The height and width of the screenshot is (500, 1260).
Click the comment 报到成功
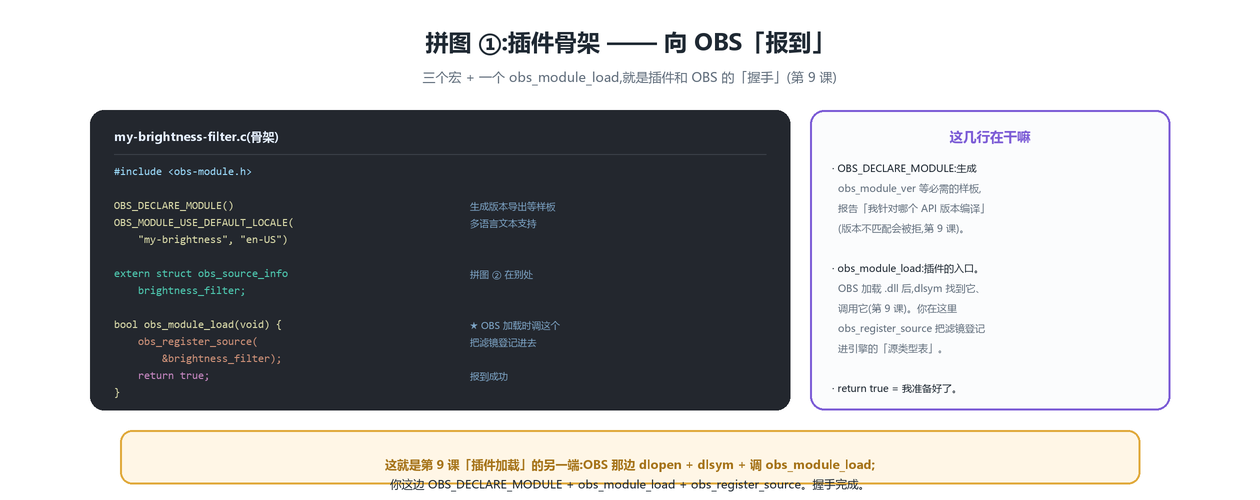click(x=489, y=377)
